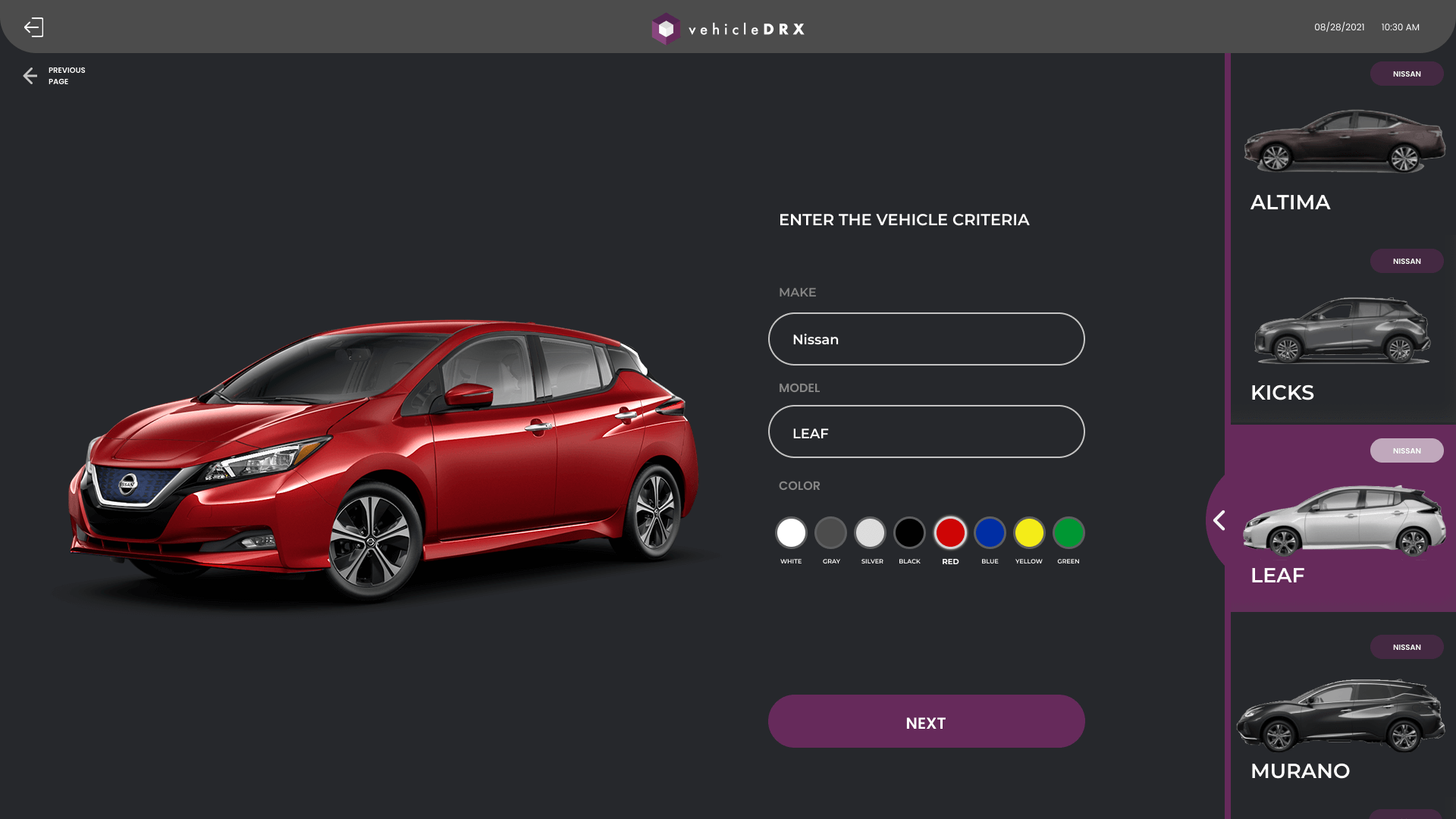This screenshot has height=819, width=1456.
Task: Click the MAKE field label
Action: pos(797,292)
